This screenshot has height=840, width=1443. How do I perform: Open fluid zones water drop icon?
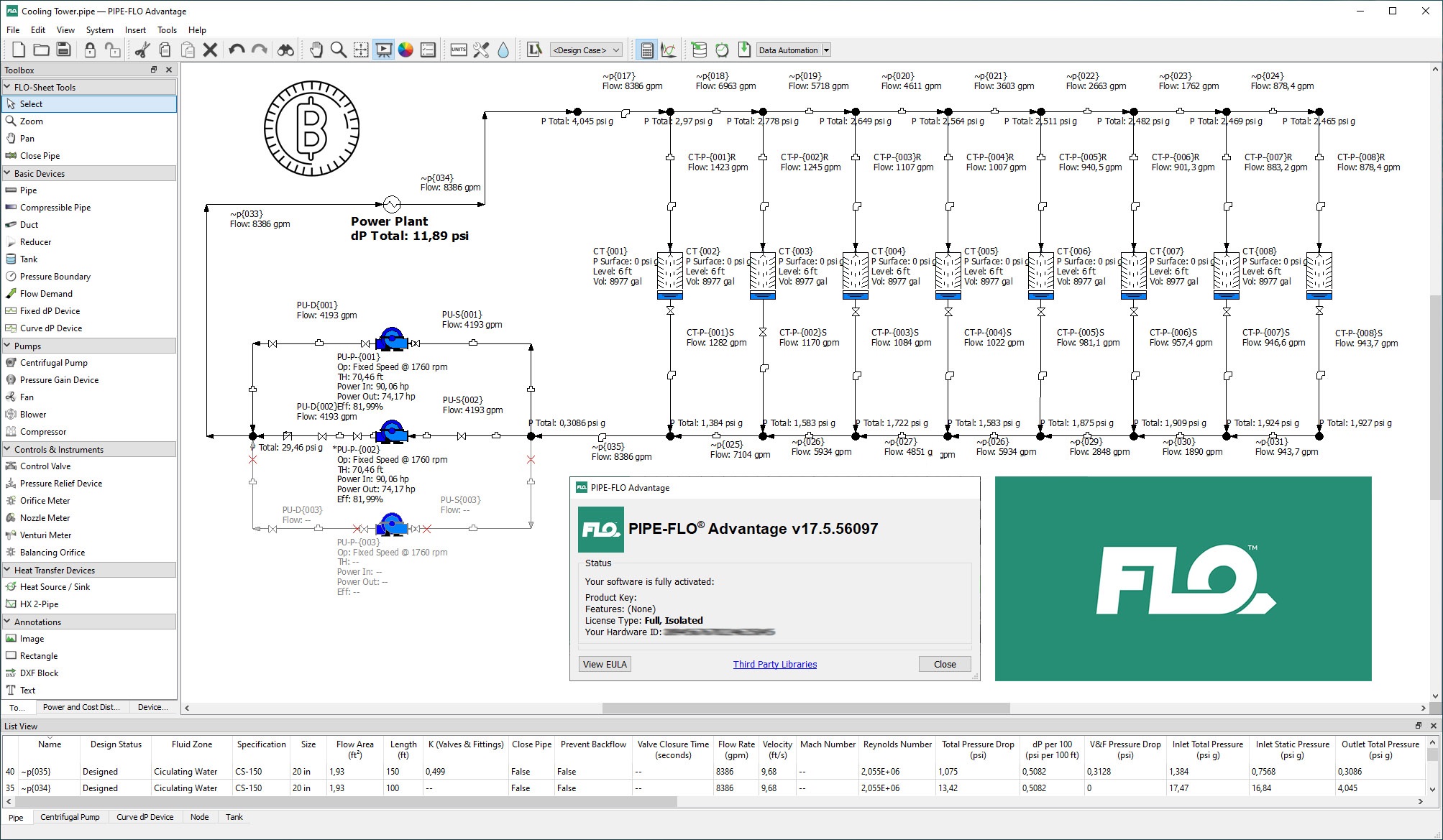pyautogui.click(x=503, y=50)
